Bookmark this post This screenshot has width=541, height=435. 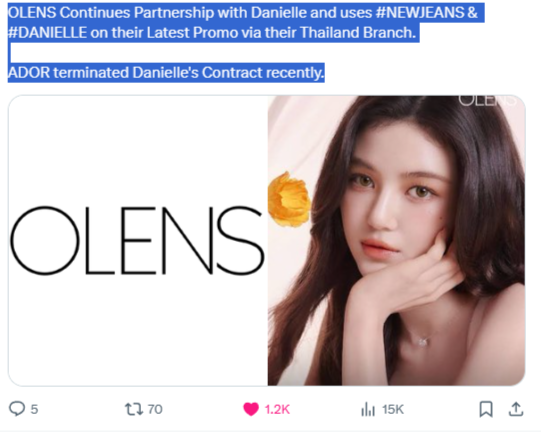point(486,409)
